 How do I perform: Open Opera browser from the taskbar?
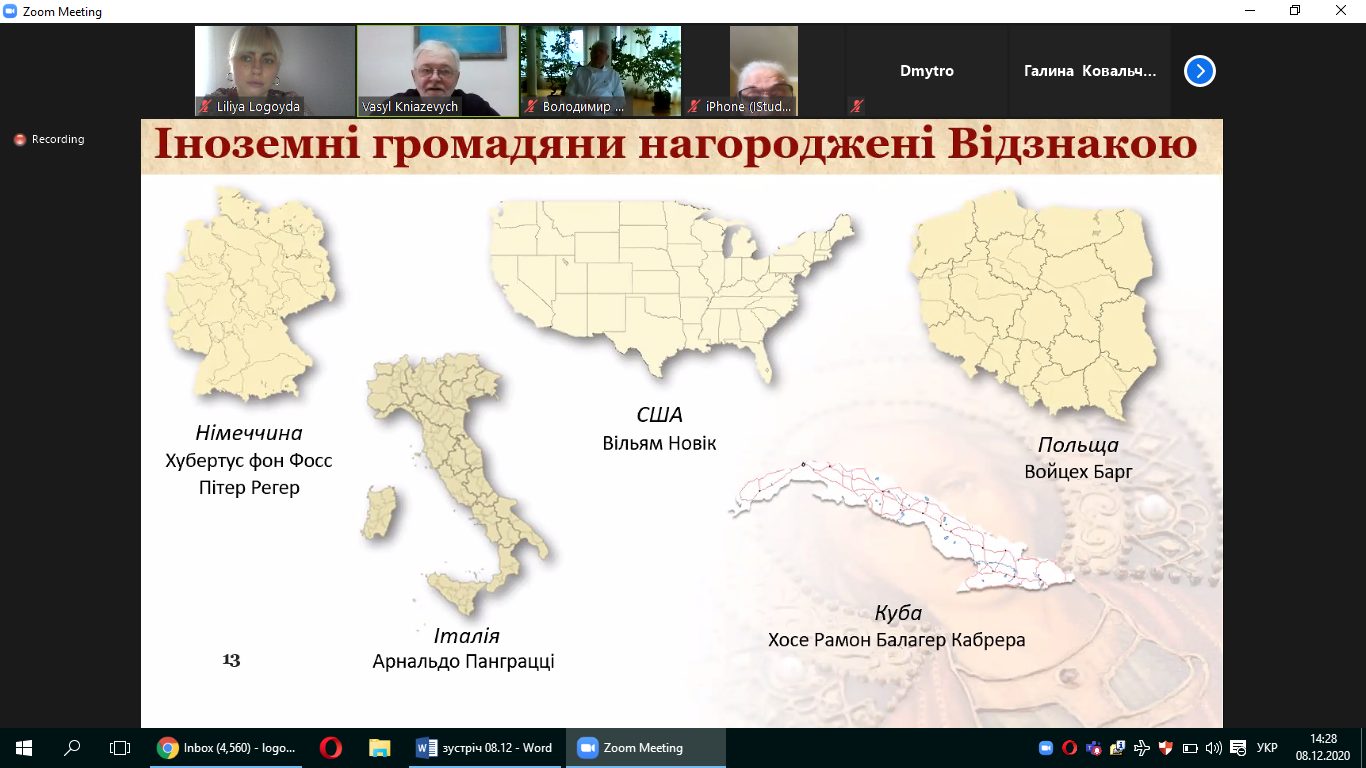pos(330,748)
